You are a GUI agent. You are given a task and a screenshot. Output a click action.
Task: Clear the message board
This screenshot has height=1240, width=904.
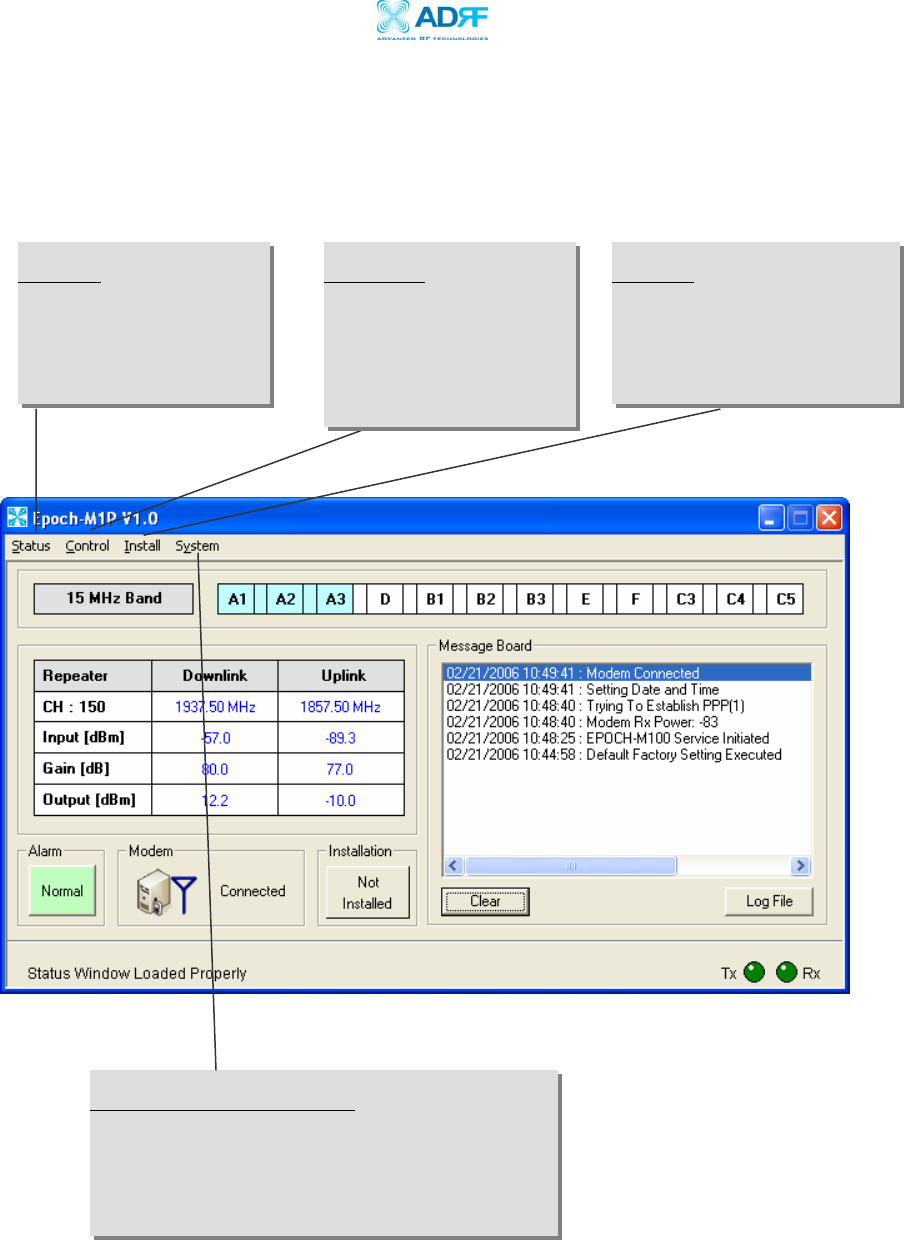coord(485,901)
